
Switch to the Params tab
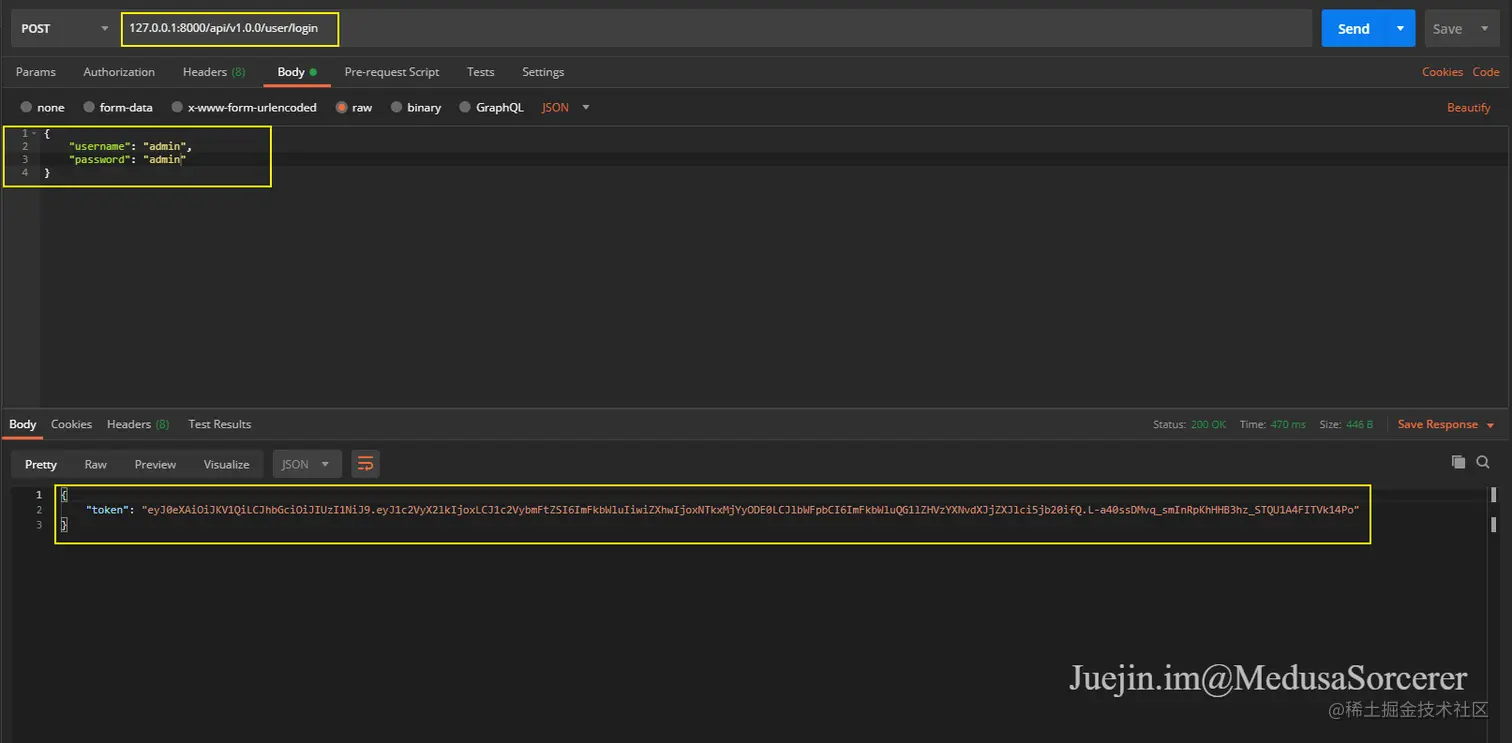click(36, 72)
